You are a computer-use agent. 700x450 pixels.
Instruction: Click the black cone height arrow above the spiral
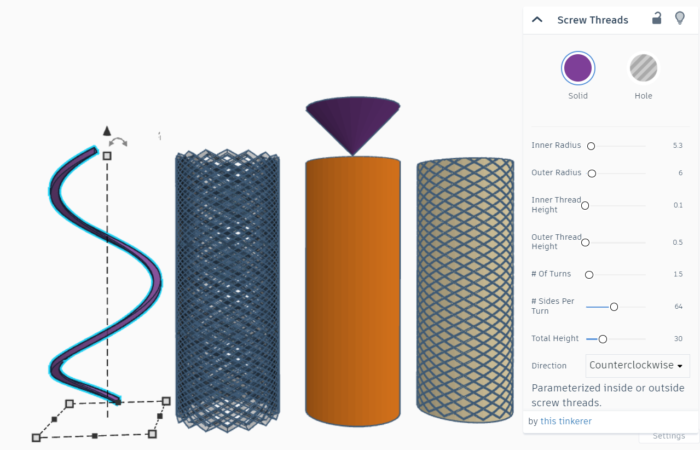[x=107, y=131]
